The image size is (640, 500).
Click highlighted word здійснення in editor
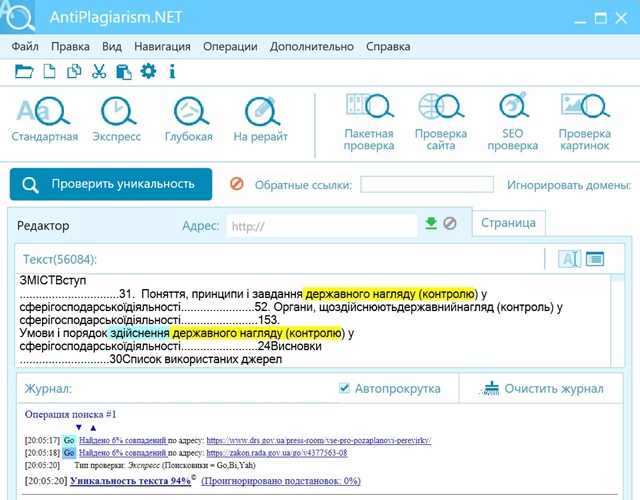139,333
